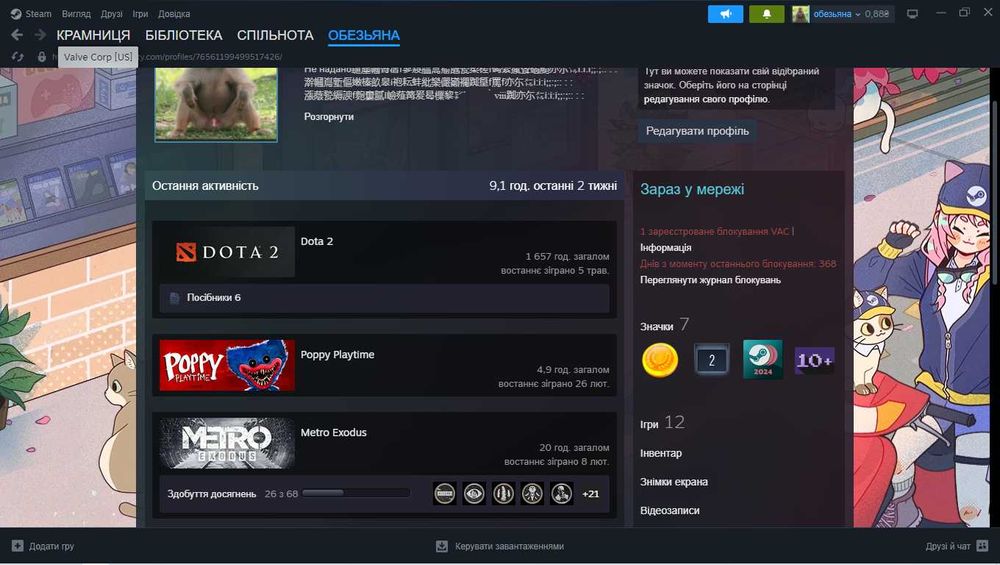
Task: Switch to КРАМНИЦЯ tab
Action: click(93, 35)
